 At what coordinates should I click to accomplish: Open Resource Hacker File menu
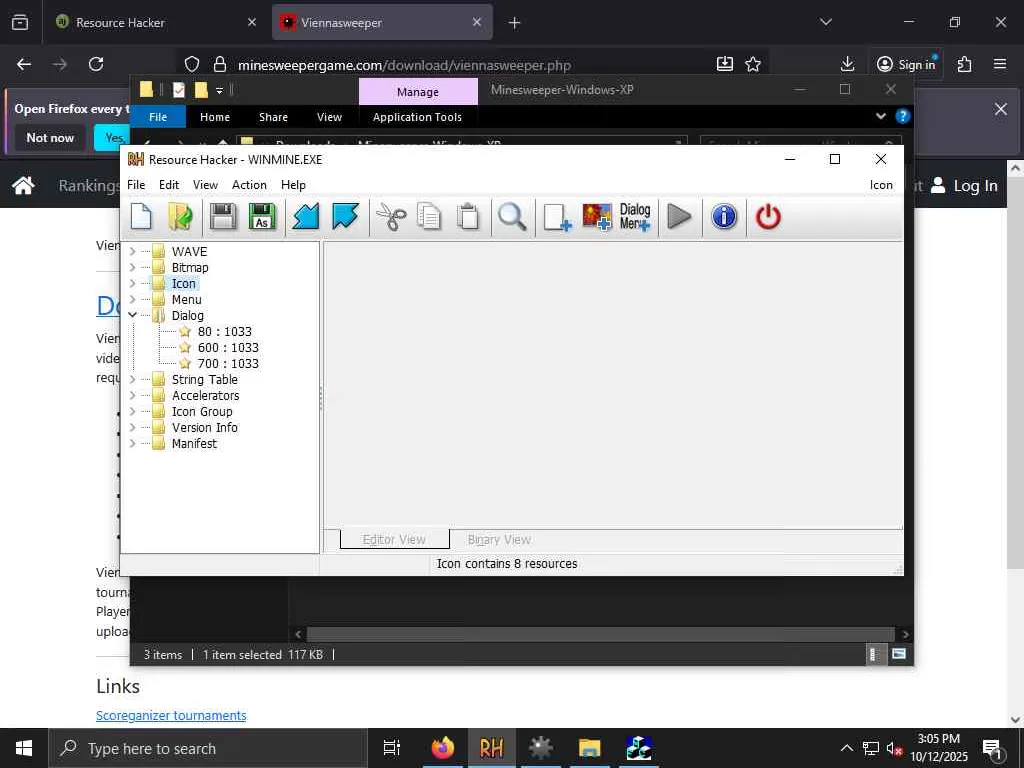pyautogui.click(x=136, y=185)
